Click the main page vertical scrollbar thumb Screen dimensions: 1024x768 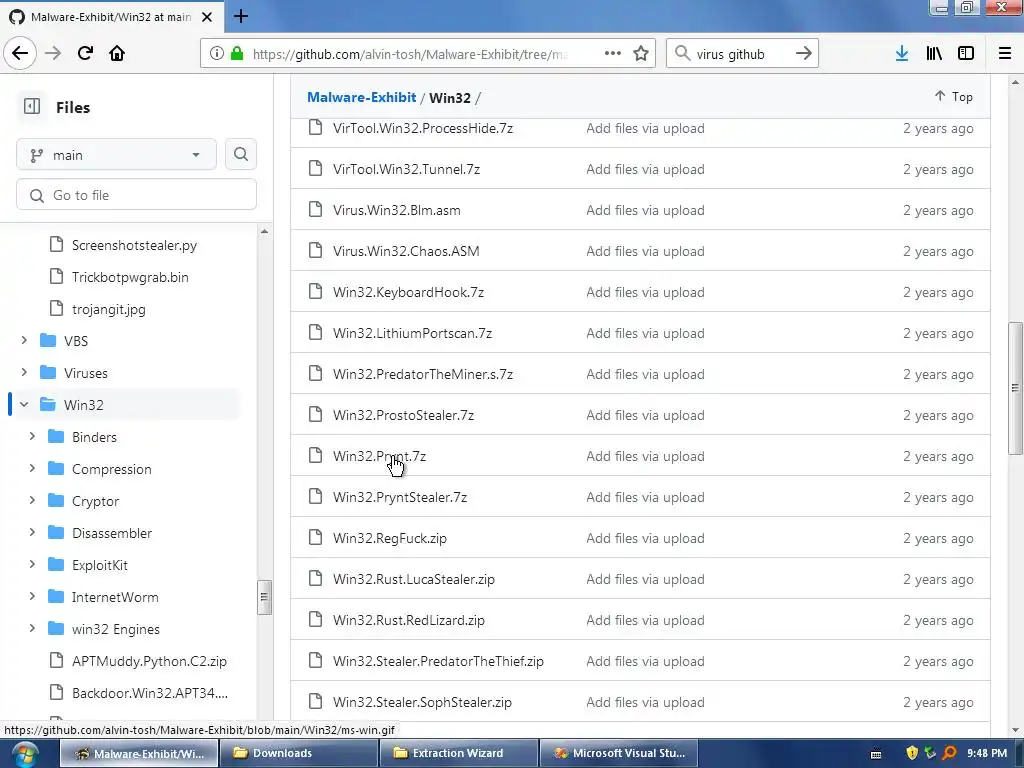tap(1015, 388)
